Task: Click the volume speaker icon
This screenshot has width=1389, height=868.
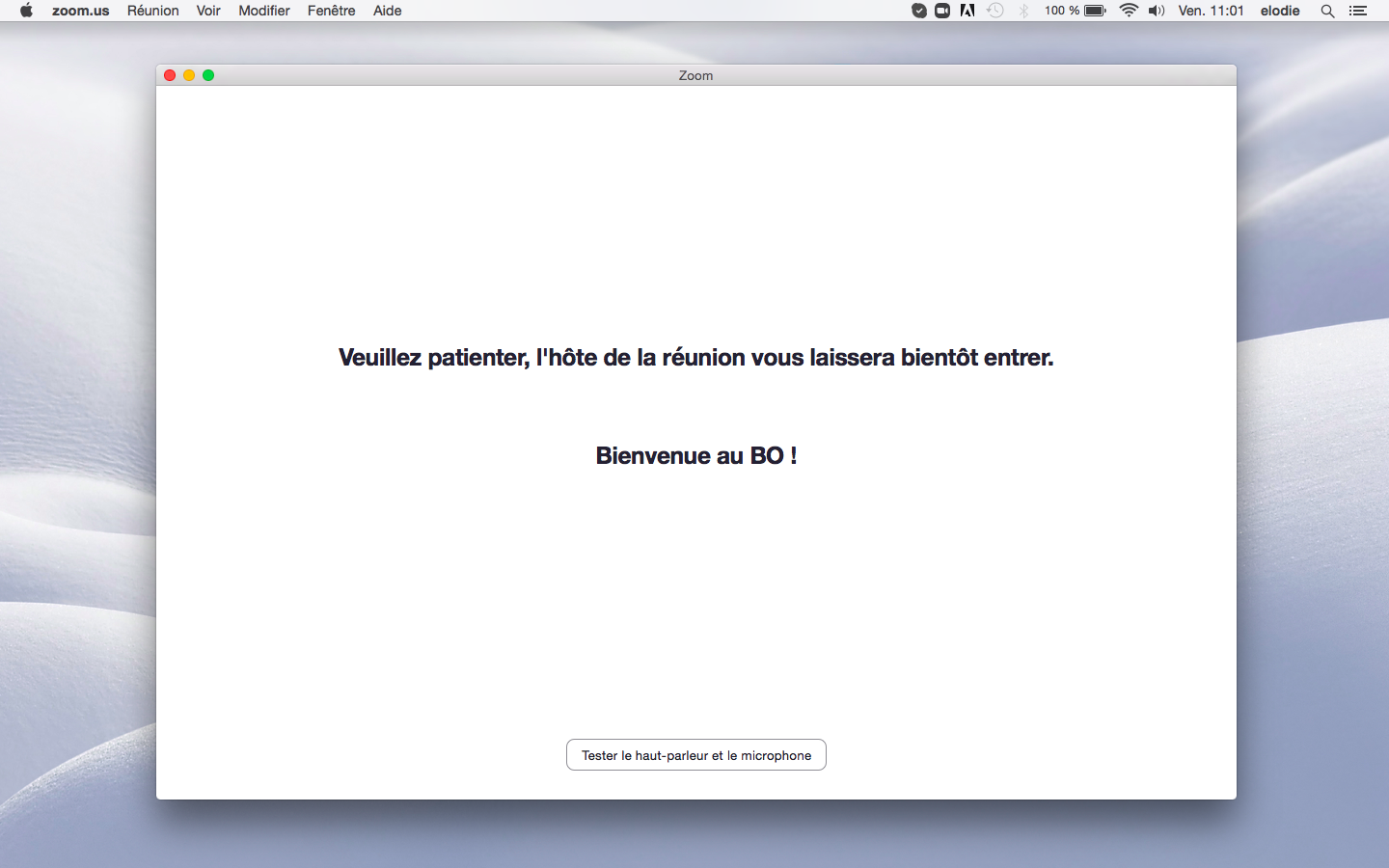Action: click(x=1157, y=11)
